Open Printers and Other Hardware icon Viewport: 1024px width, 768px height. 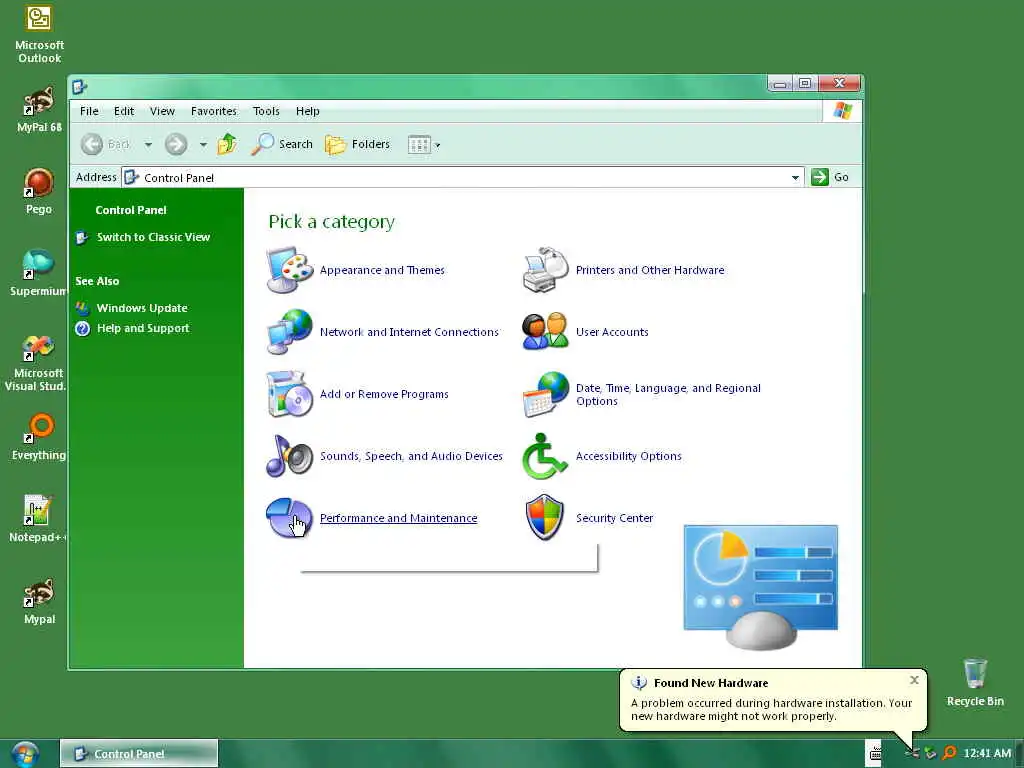(x=546, y=270)
